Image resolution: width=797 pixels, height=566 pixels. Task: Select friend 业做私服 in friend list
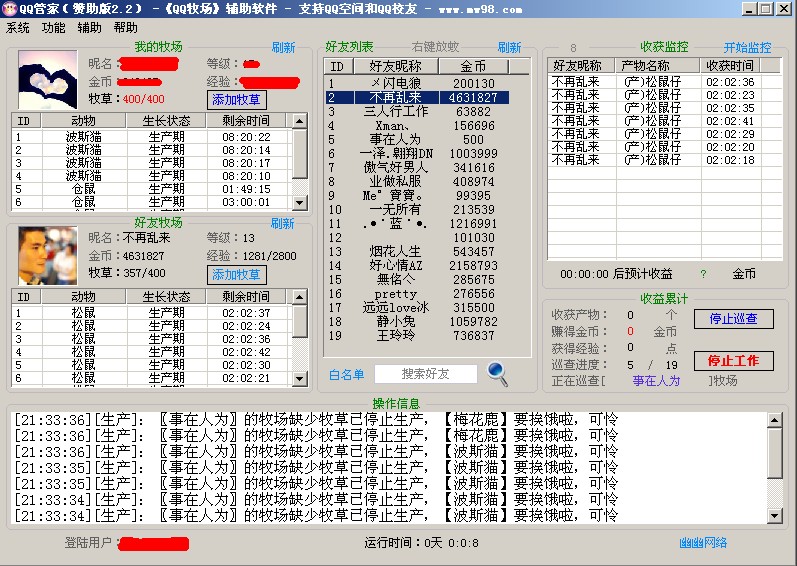(x=417, y=181)
